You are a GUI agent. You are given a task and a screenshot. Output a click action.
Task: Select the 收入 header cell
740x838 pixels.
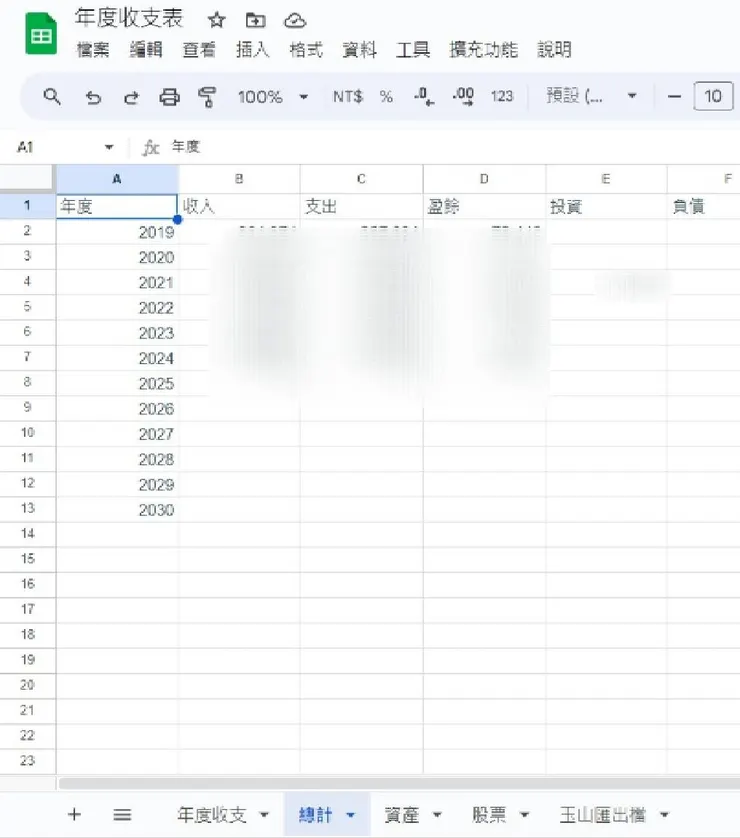(x=239, y=206)
